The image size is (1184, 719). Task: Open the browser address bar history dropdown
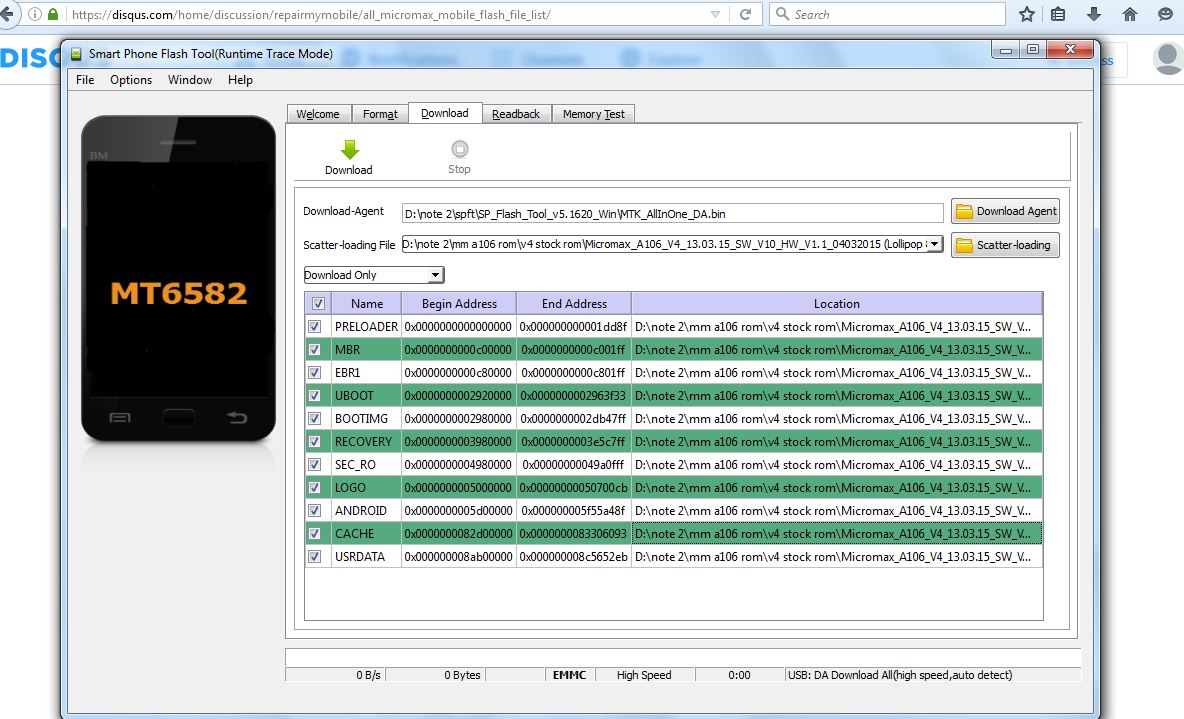715,14
